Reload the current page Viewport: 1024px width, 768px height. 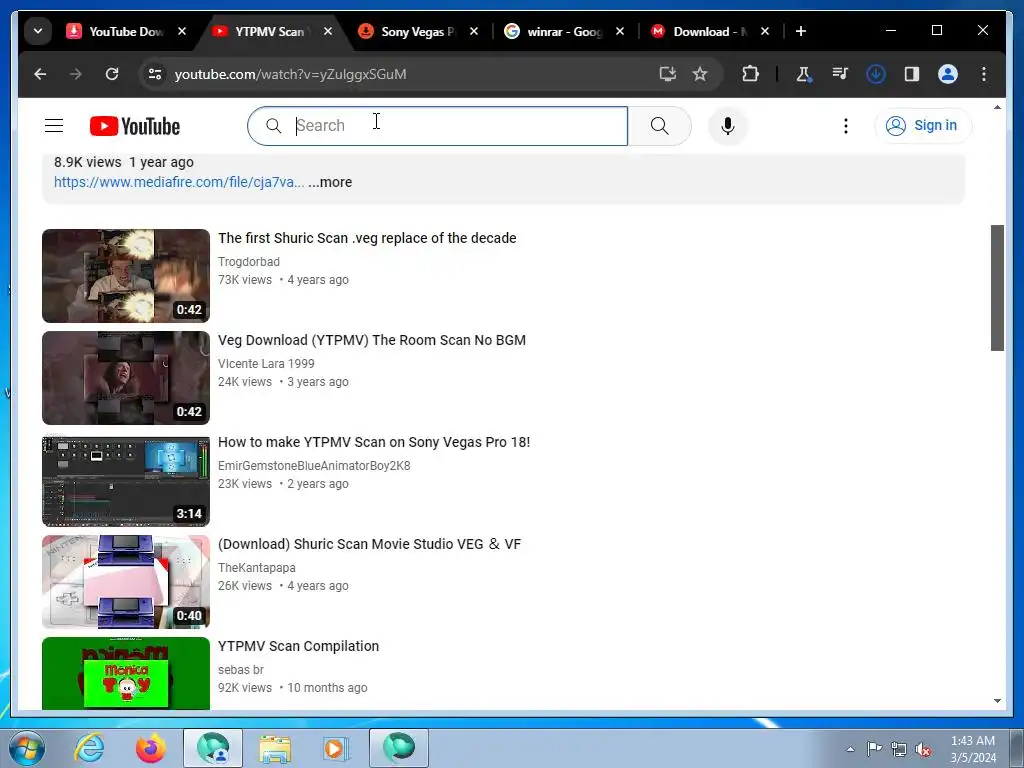112,74
